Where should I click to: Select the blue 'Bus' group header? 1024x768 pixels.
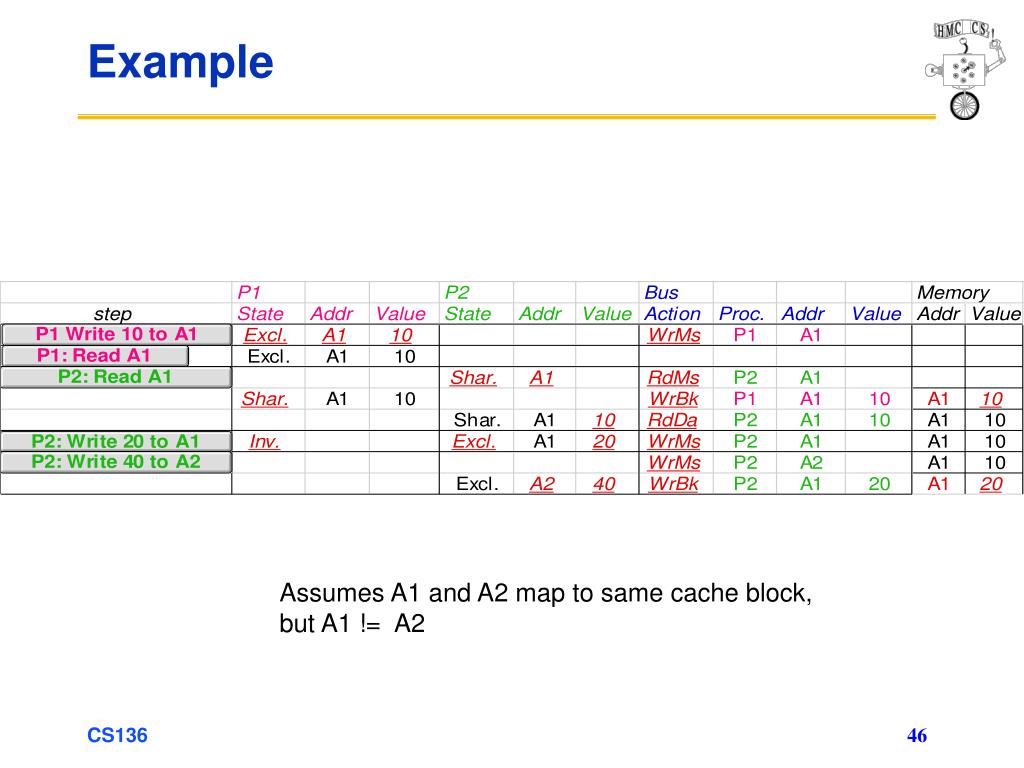(661, 292)
